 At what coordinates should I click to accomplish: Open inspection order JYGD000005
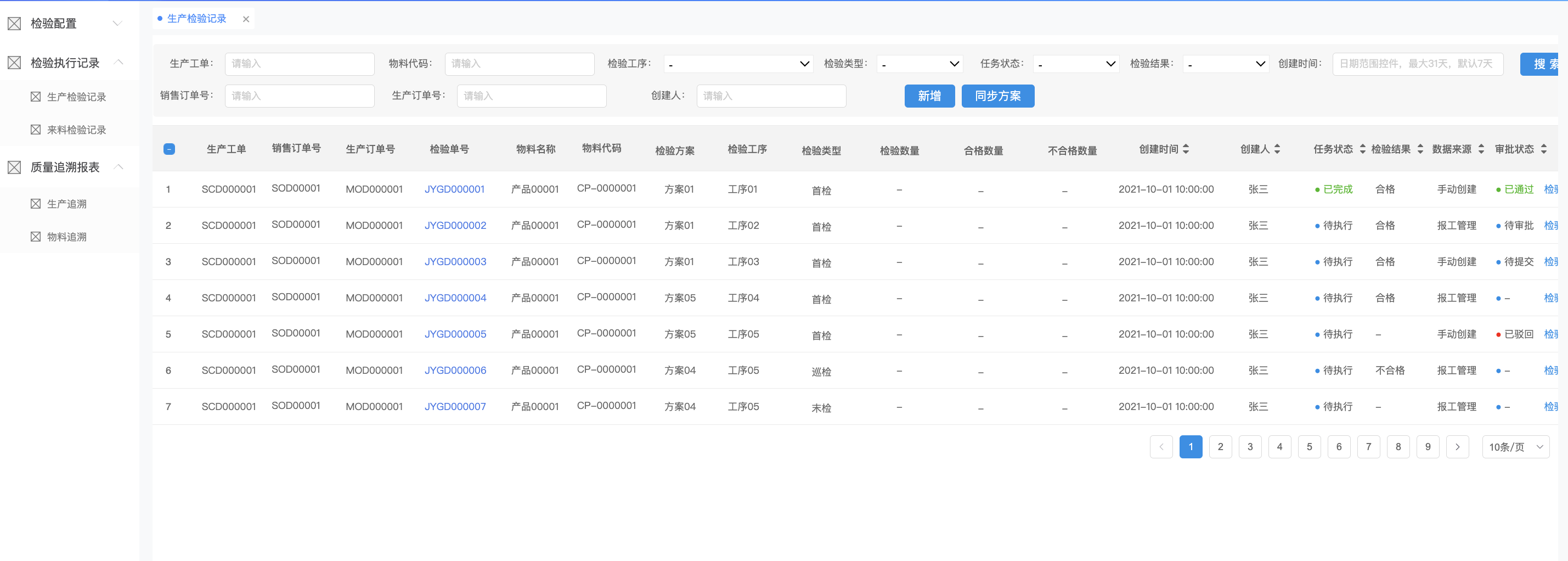coord(455,334)
